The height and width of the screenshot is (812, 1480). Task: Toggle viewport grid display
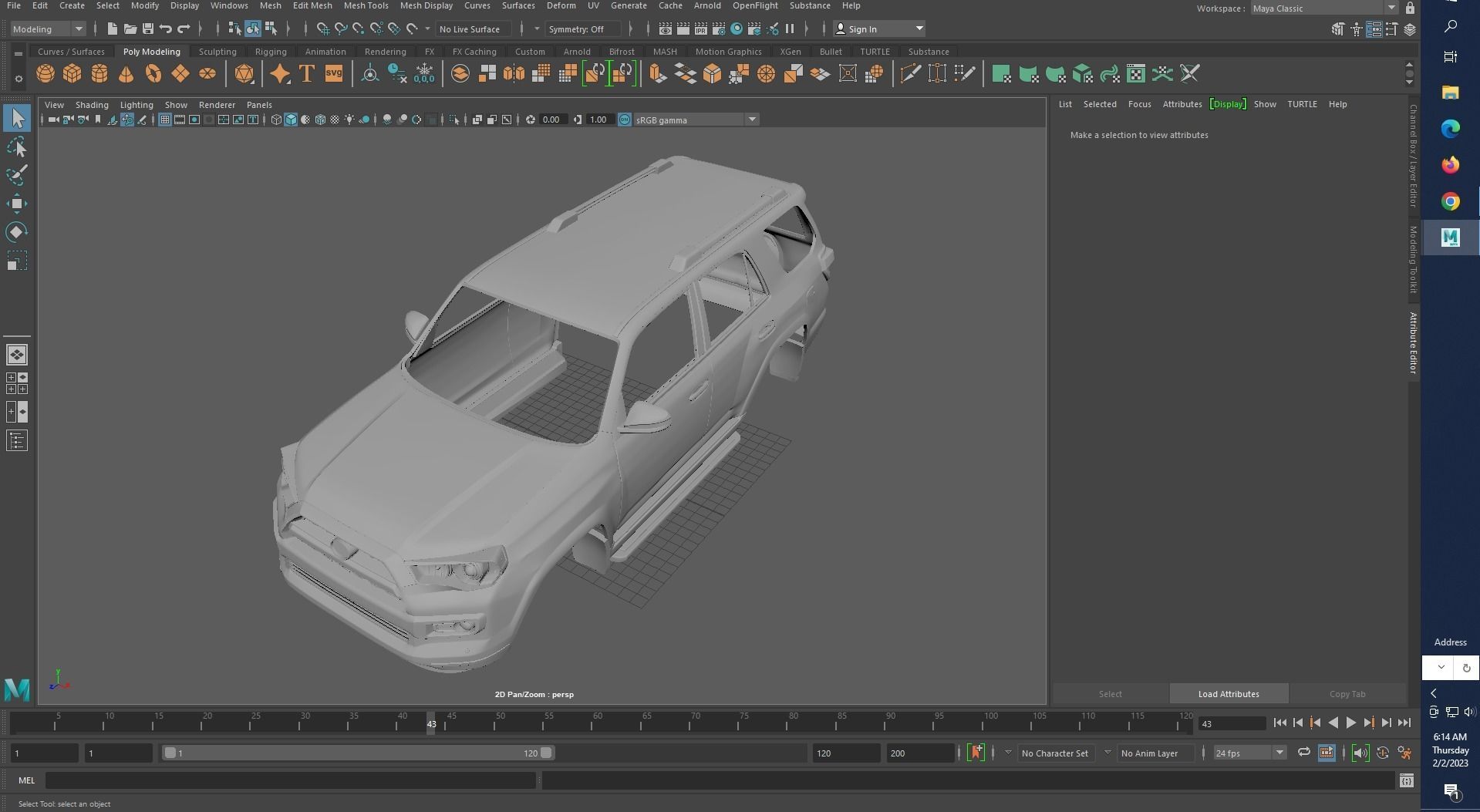click(x=164, y=120)
